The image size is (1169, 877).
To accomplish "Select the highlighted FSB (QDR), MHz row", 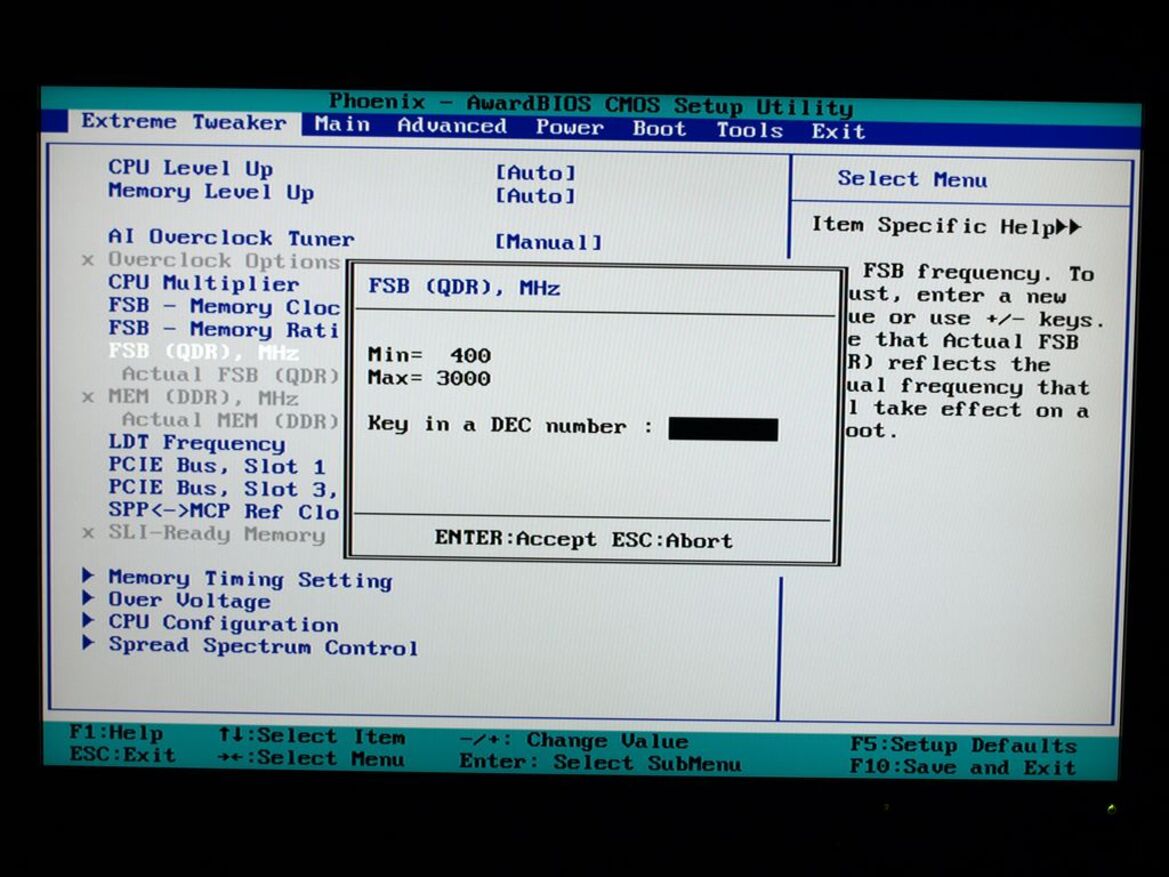I will pyautogui.click(x=204, y=351).
